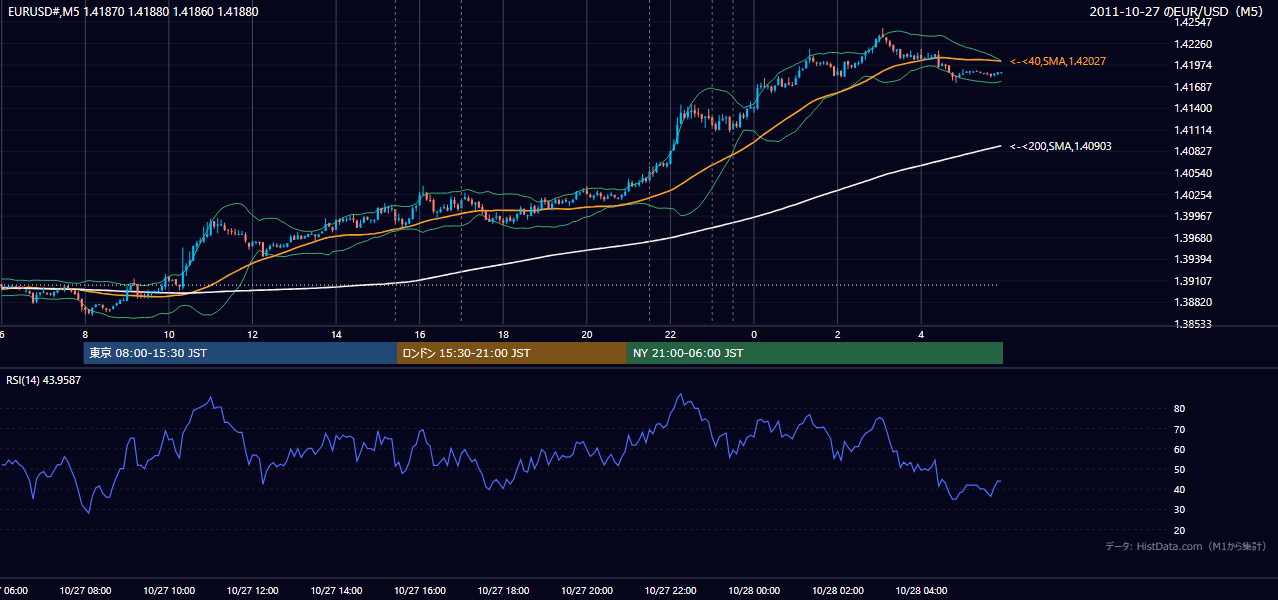Click the 10/27 20:00 time axis label
The height and width of the screenshot is (600, 1278).
[x=587, y=591]
